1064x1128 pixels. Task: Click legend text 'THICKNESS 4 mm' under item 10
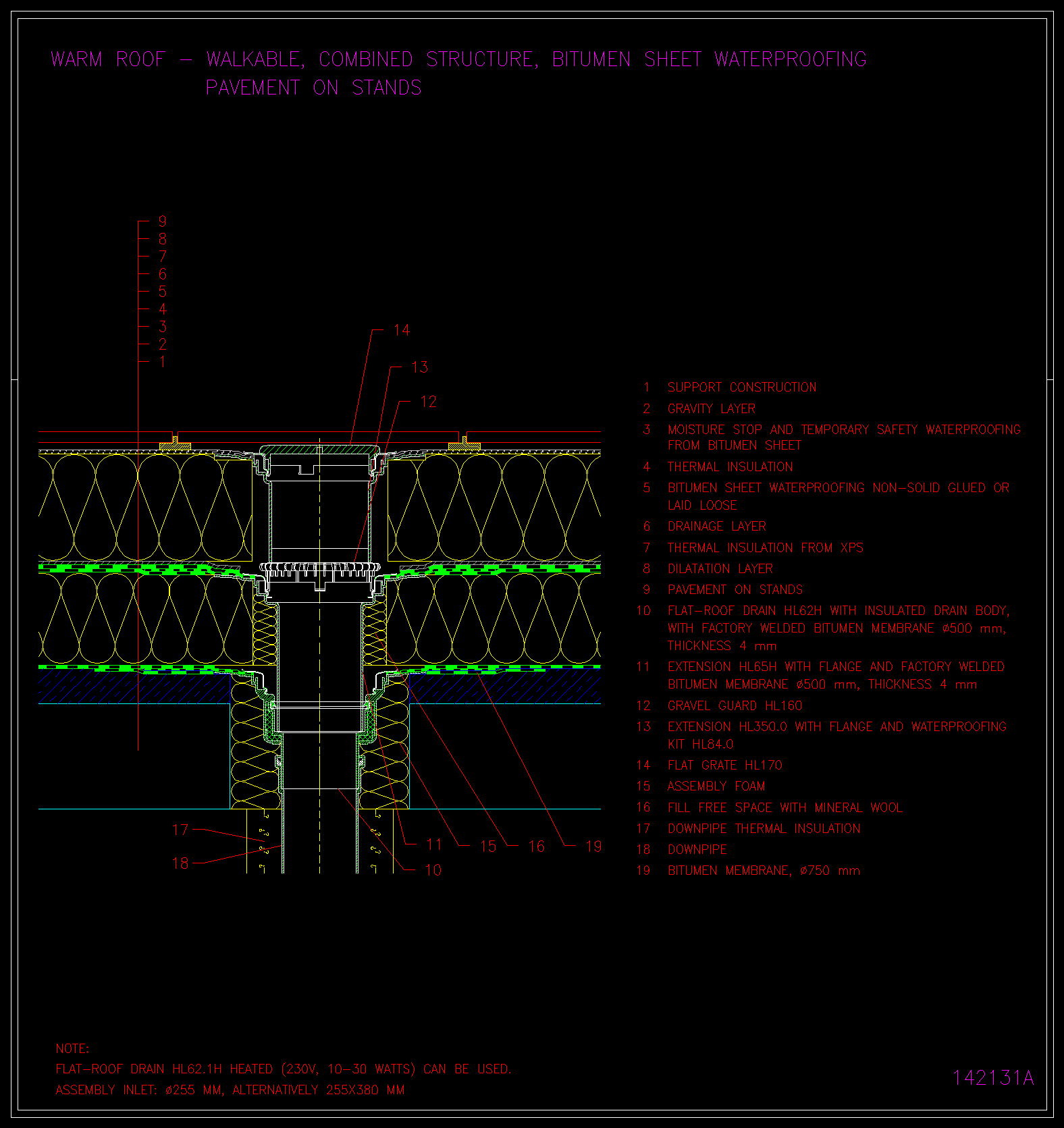pos(722,646)
